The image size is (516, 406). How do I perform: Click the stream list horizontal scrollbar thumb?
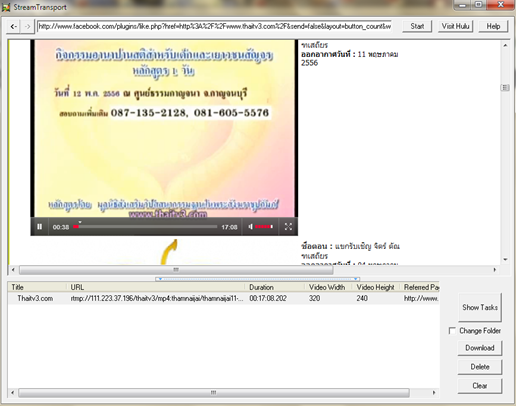point(214,393)
